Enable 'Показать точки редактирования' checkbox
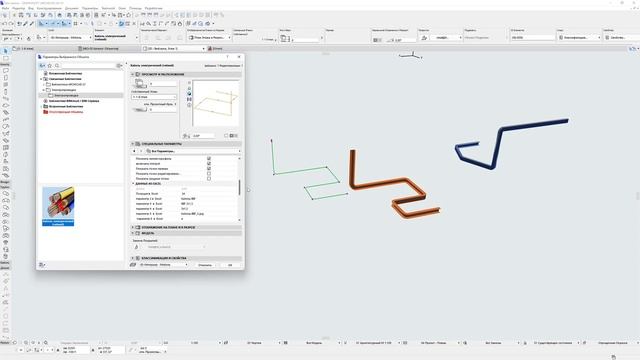 (209, 173)
